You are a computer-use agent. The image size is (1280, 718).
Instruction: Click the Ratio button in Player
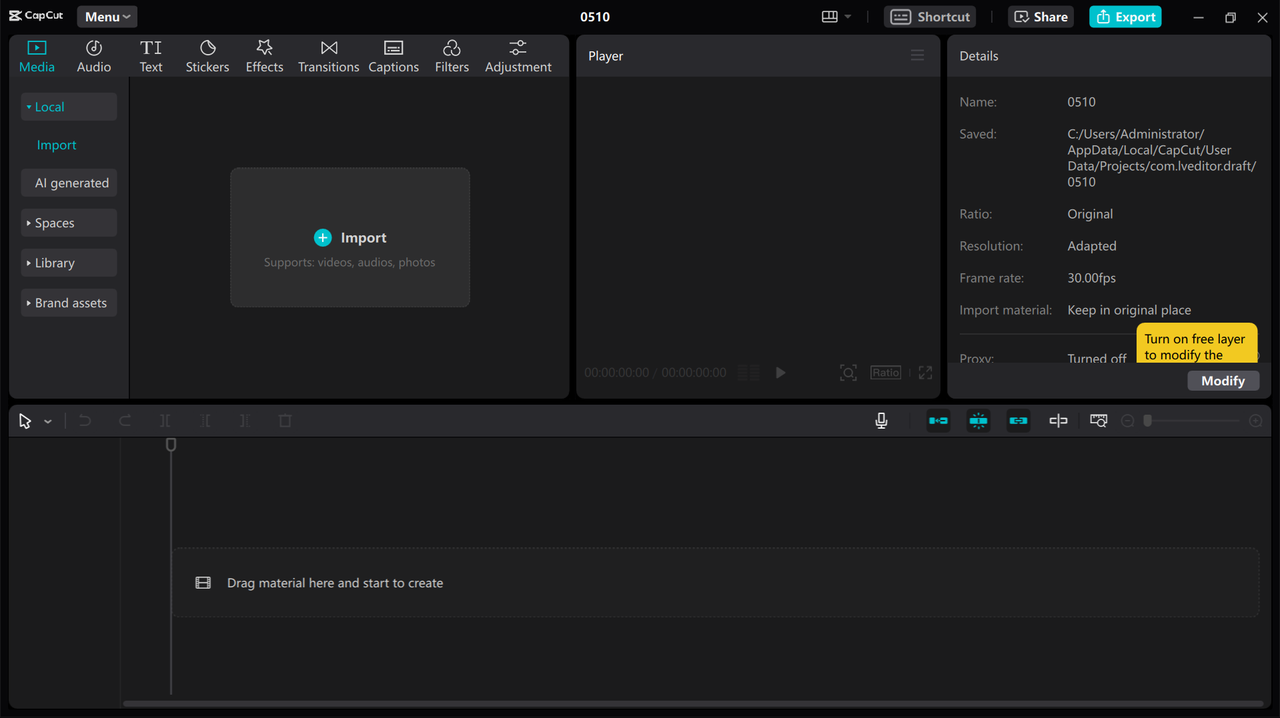coord(885,372)
